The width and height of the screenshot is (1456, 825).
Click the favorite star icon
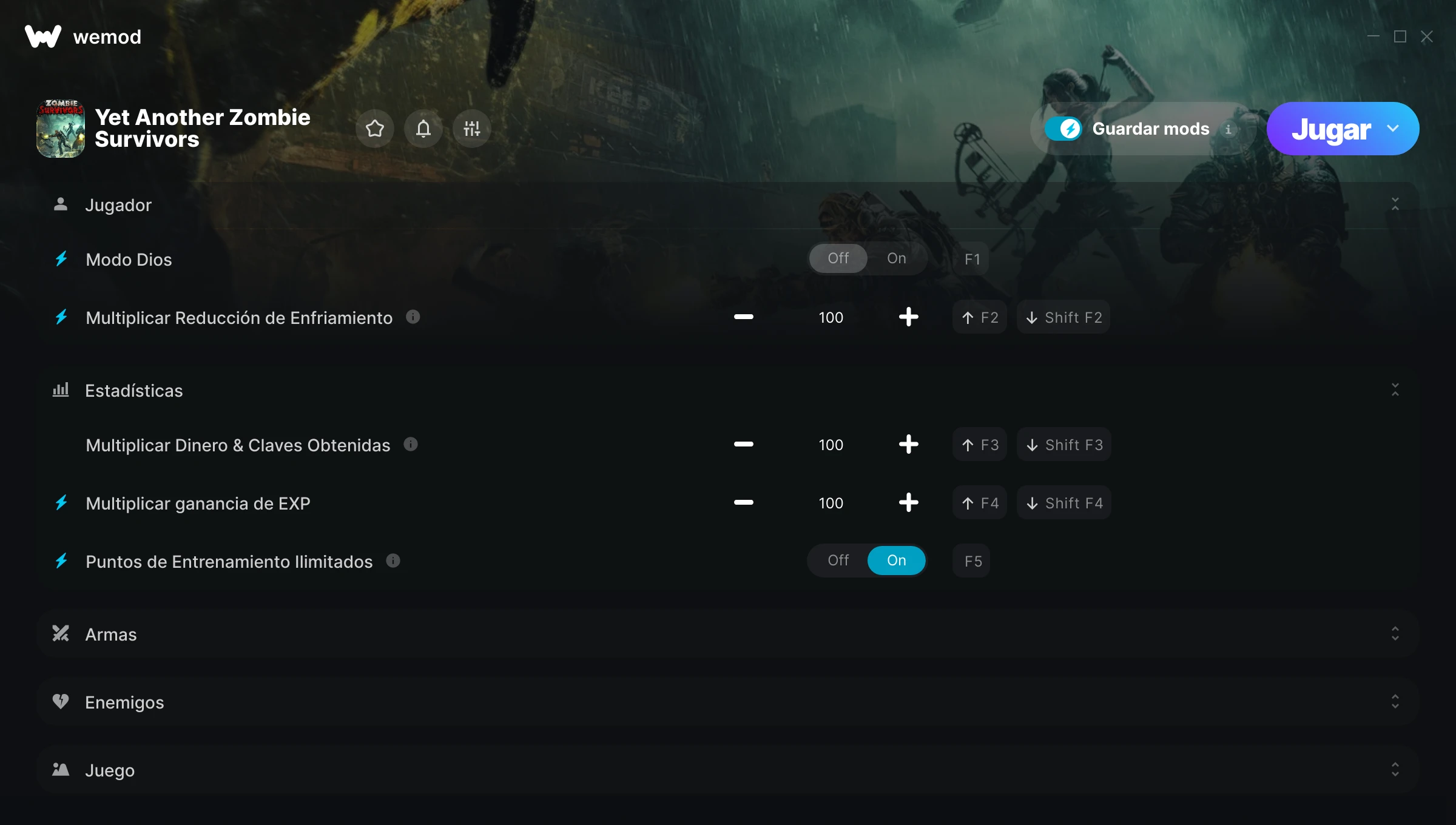375,129
